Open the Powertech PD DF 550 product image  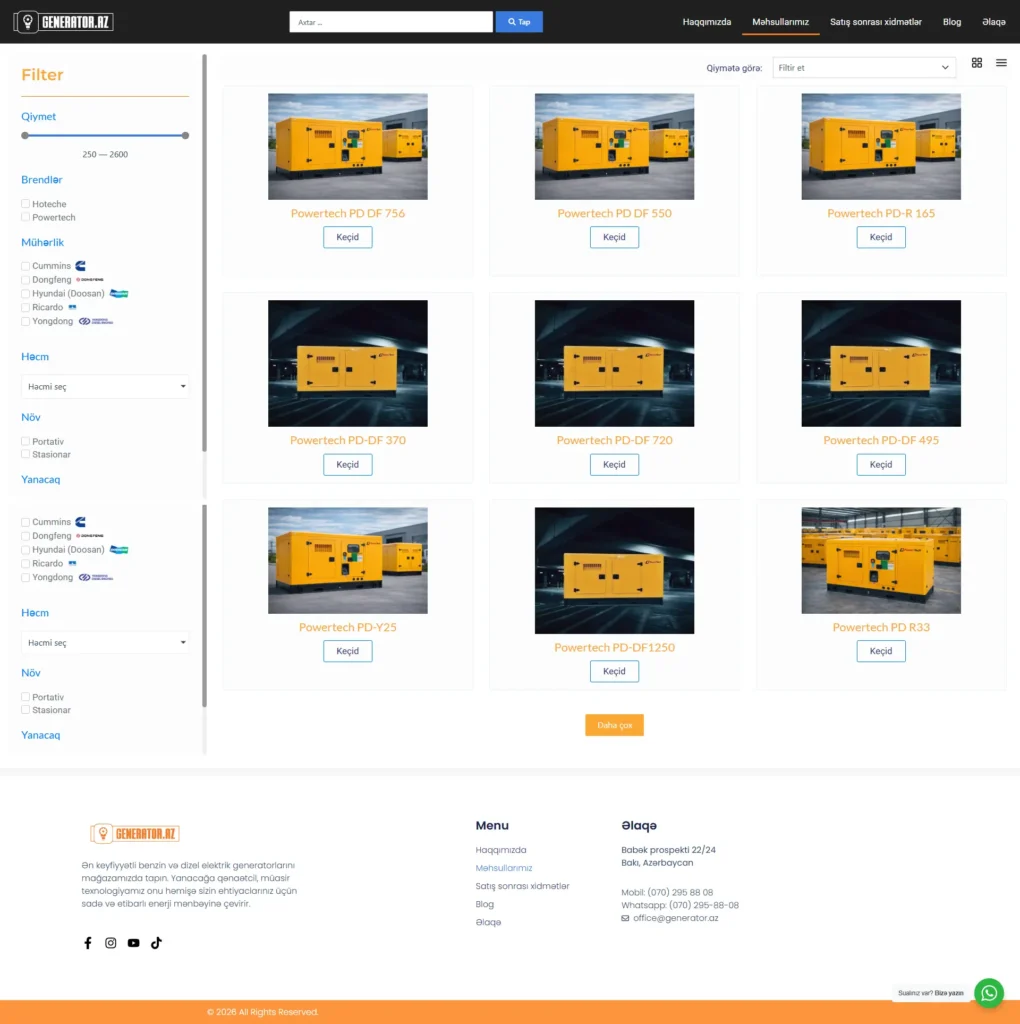(614, 146)
